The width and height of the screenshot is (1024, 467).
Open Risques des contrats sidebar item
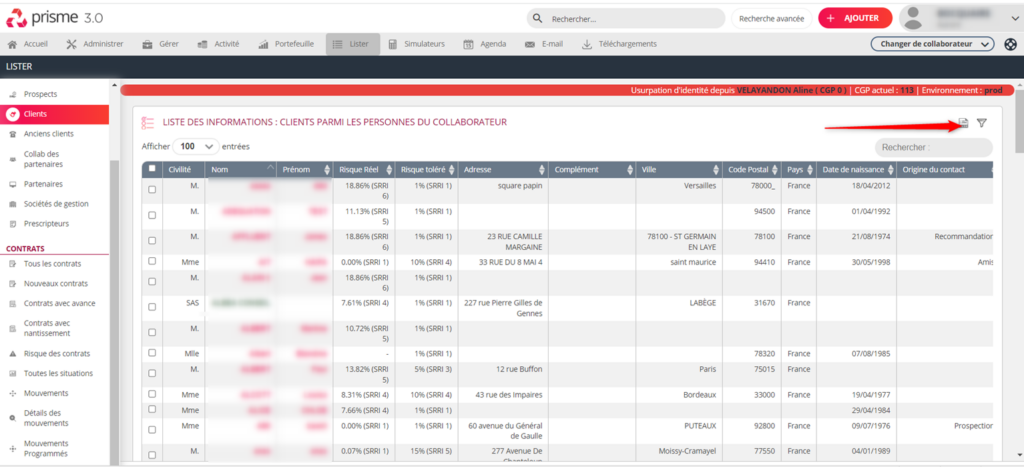click(56, 354)
